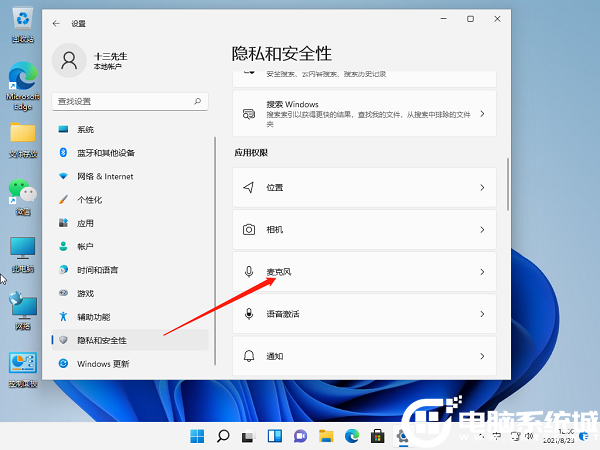This screenshot has width=600, height=450.
Task: Open Microsoft Edge desktop shortcut
Action: click(x=23, y=86)
